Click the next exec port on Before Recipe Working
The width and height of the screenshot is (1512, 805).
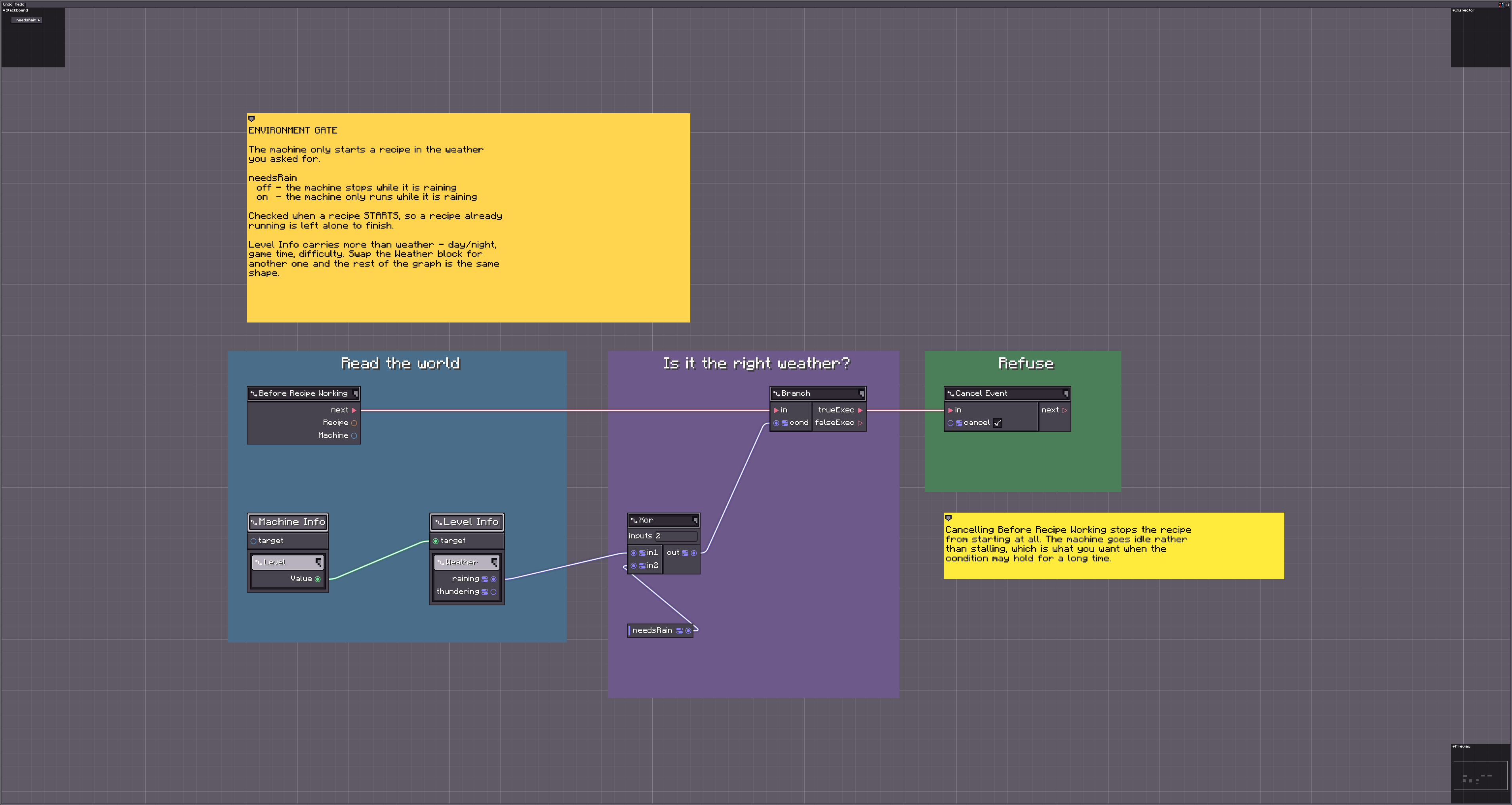tap(354, 410)
